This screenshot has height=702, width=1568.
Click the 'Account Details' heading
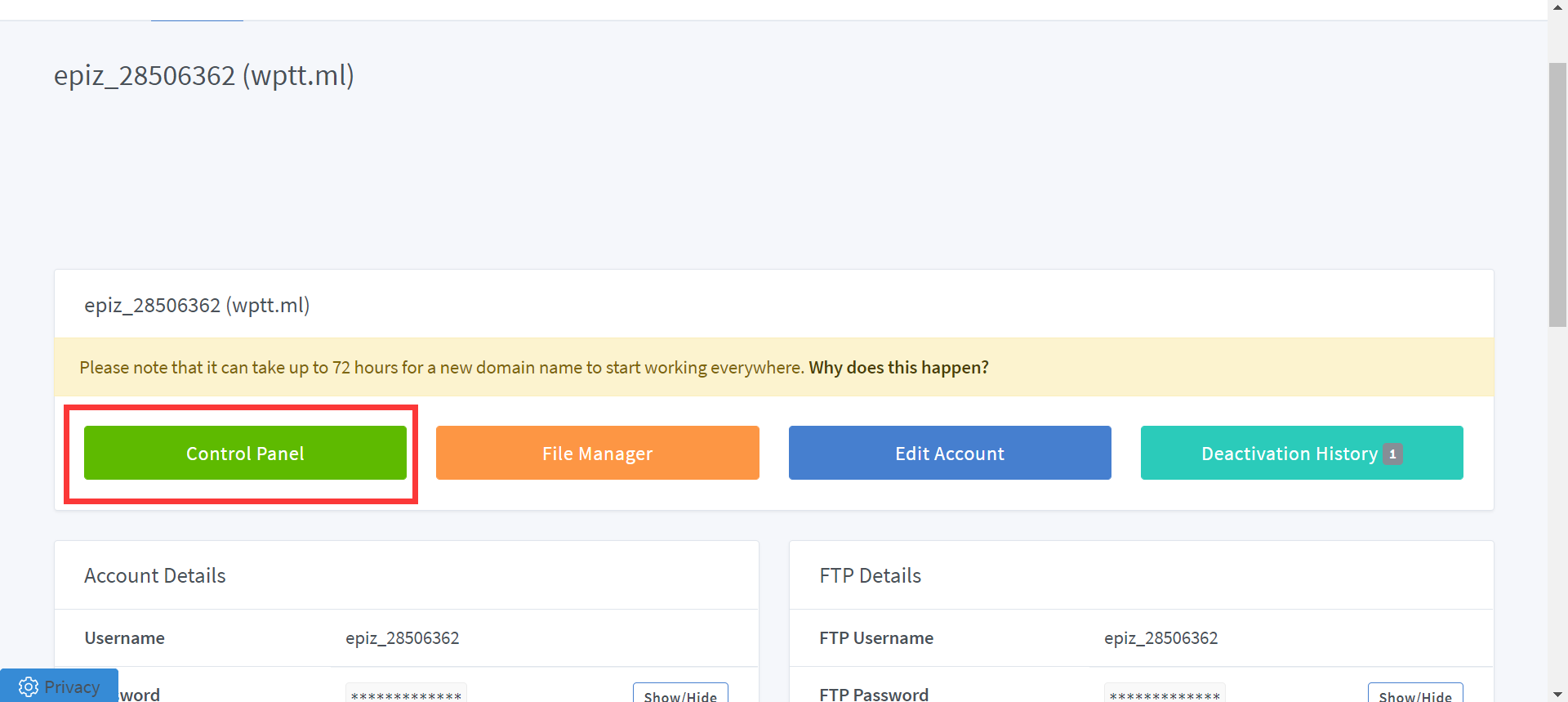pyautogui.click(x=155, y=575)
